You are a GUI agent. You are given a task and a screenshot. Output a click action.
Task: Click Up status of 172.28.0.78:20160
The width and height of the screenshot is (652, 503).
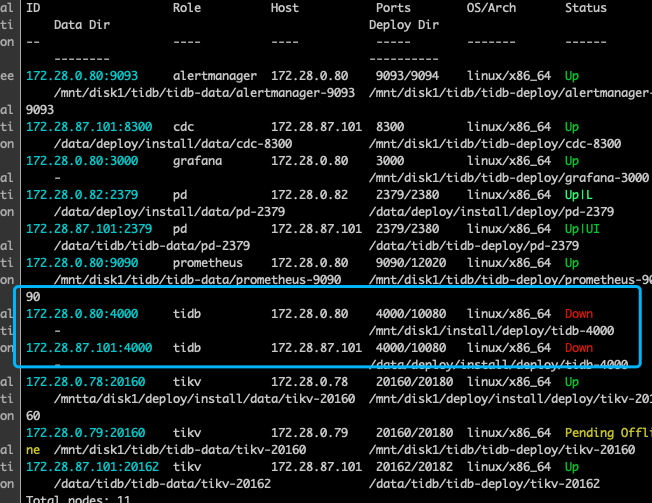point(572,382)
